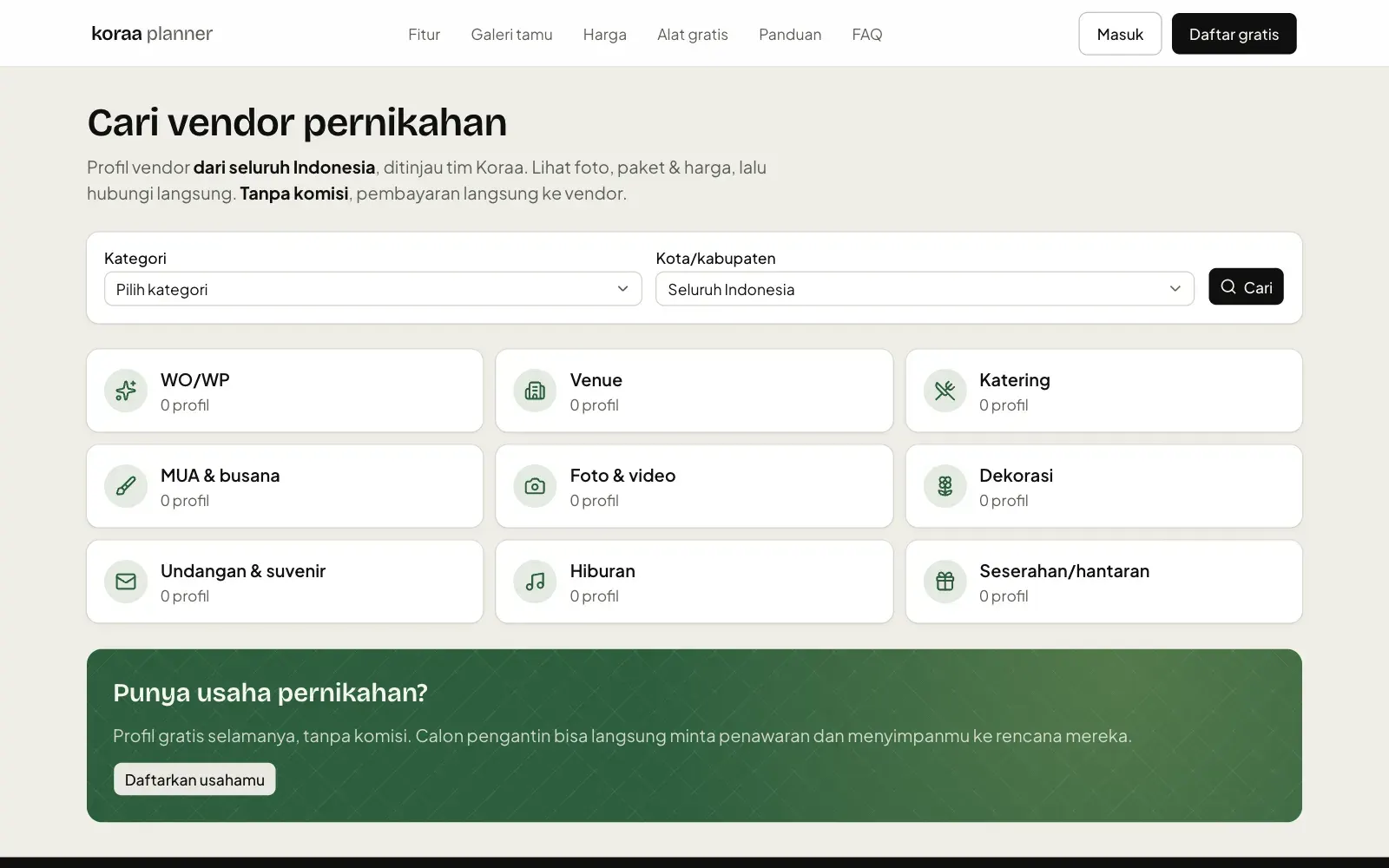The image size is (1389, 868).
Task: Click the Foto & video camera icon
Action: tap(535, 486)
